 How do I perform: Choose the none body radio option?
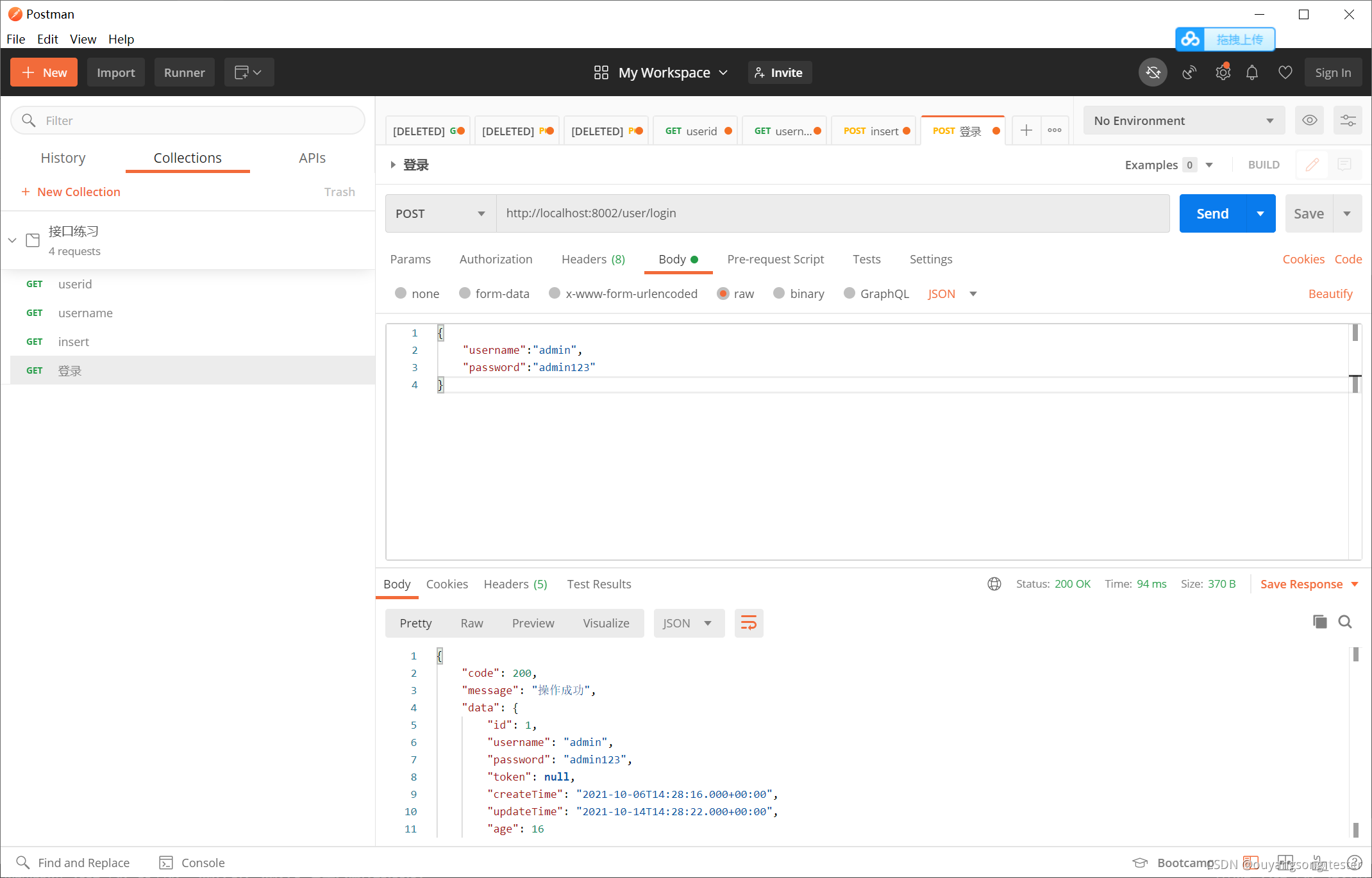click(401, 294)
